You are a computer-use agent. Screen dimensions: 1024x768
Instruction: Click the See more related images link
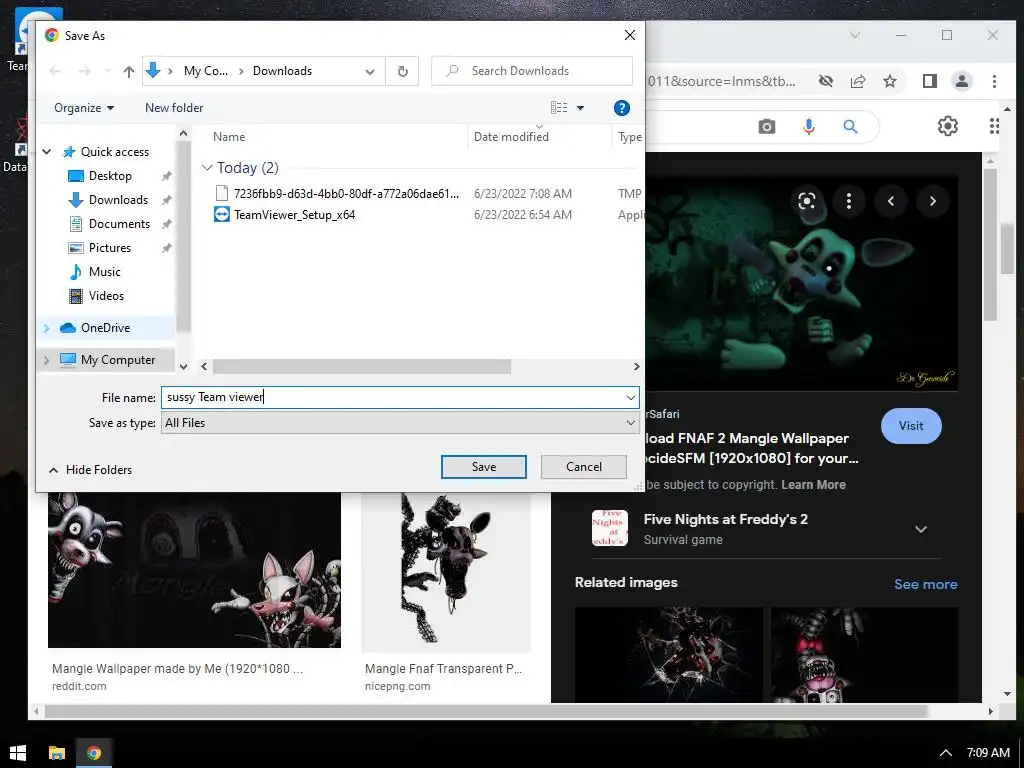[925, 584]
